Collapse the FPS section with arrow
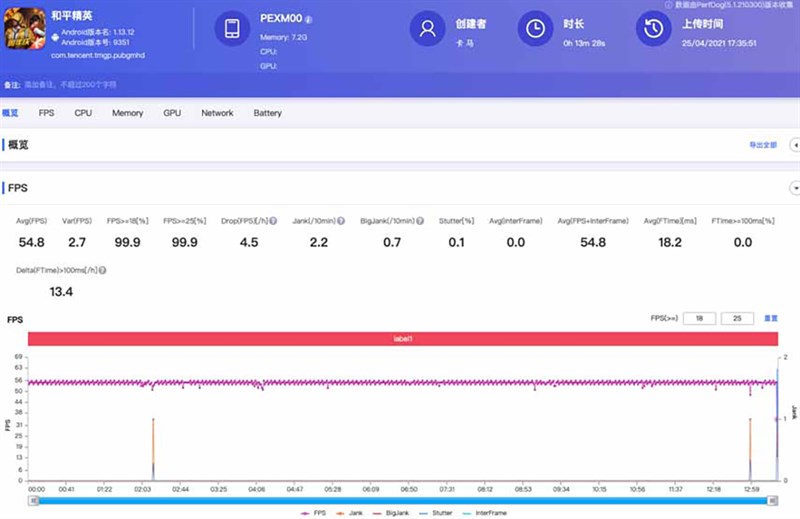This screenshot has width=800, height=519. click(794, 188)
